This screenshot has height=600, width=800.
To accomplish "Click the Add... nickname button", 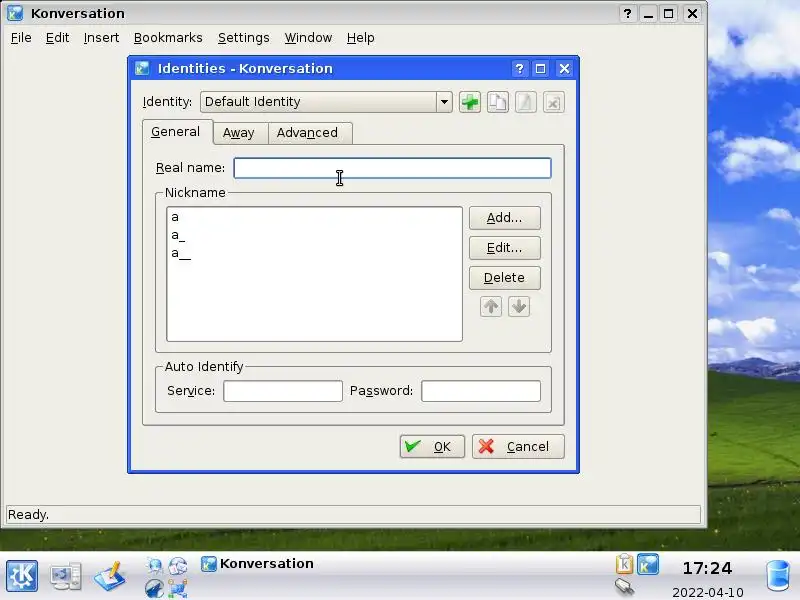I will (x=505, y=218).
